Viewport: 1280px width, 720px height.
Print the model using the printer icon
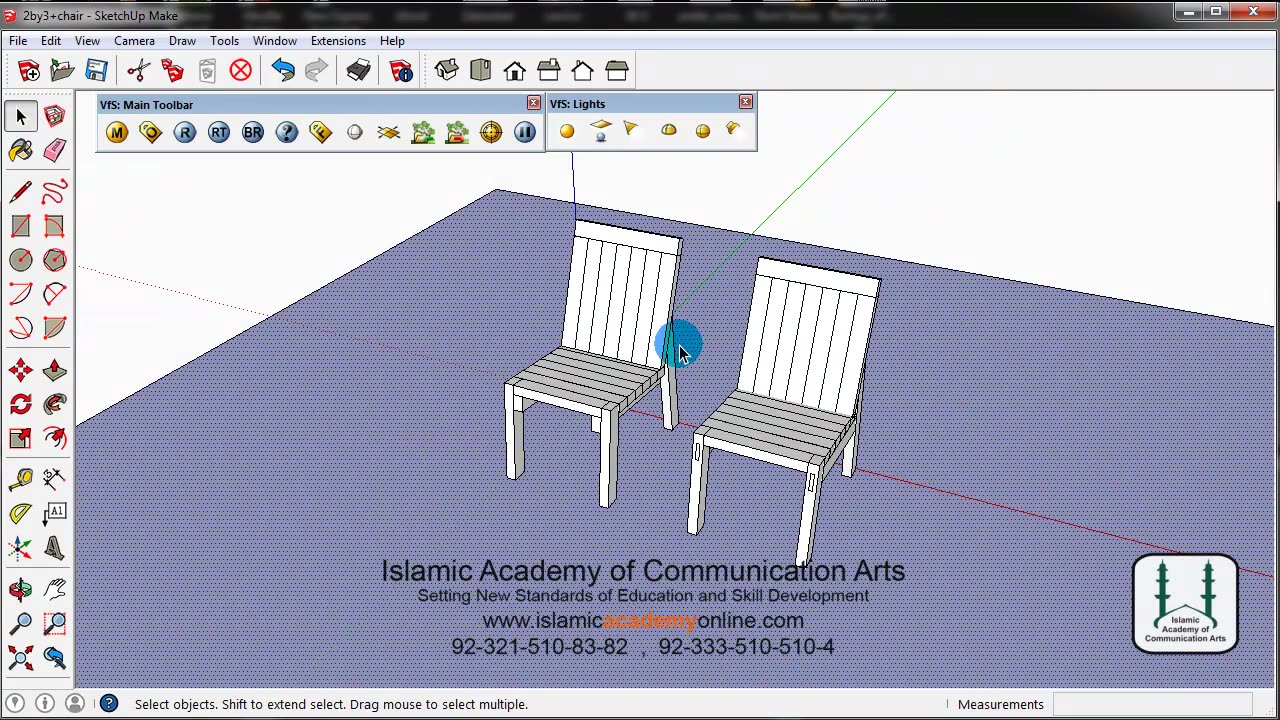point(359,70)
